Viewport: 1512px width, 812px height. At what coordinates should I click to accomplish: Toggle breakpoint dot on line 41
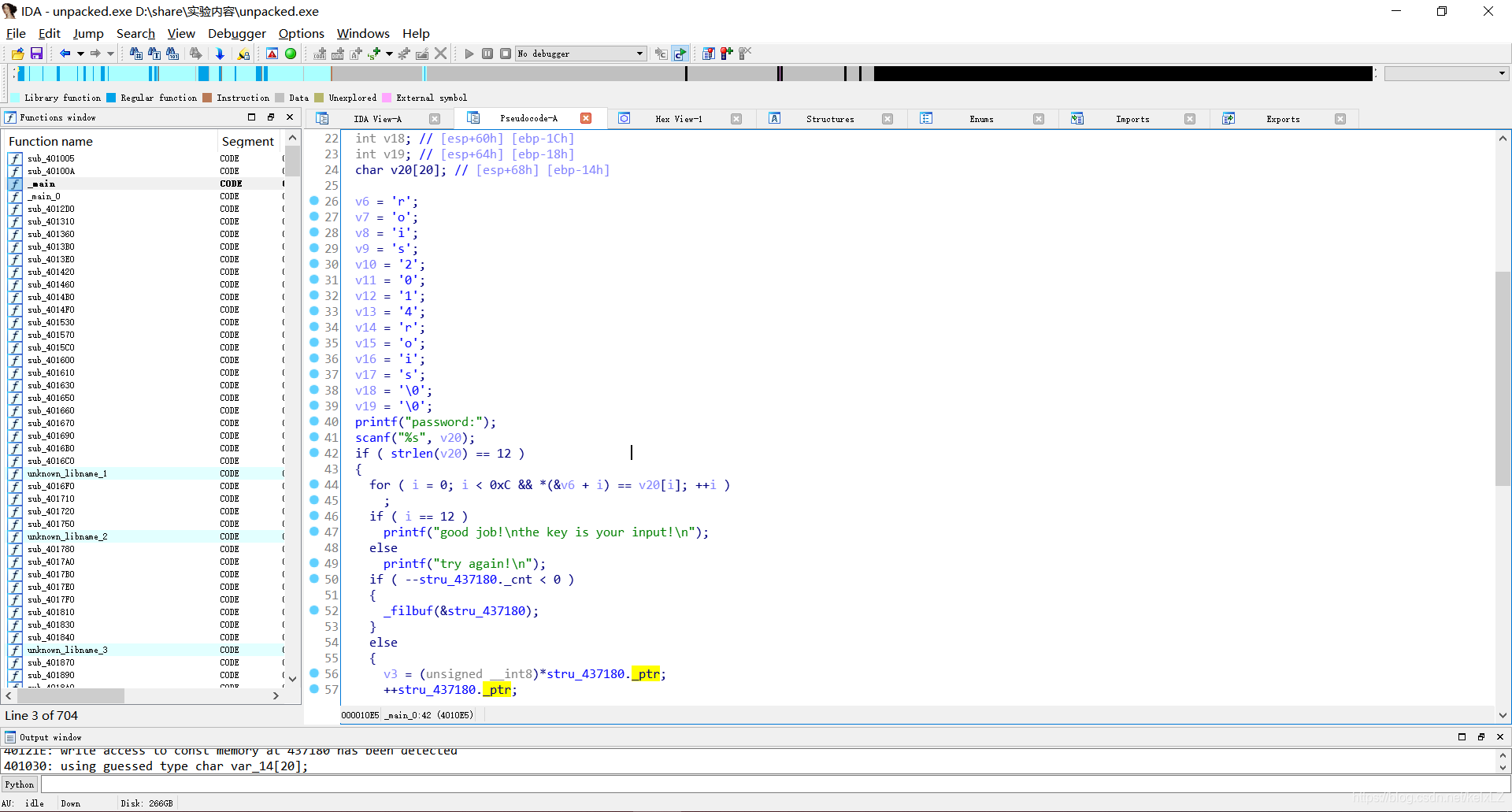coord(314,437)
